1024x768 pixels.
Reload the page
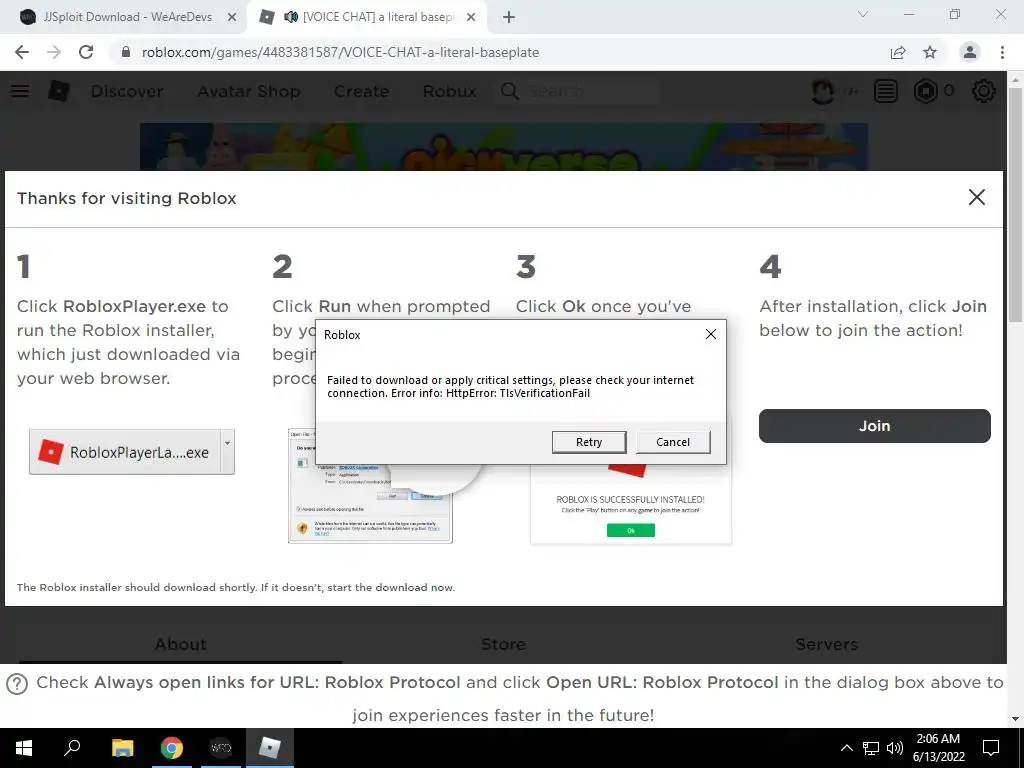click(86, 52)
